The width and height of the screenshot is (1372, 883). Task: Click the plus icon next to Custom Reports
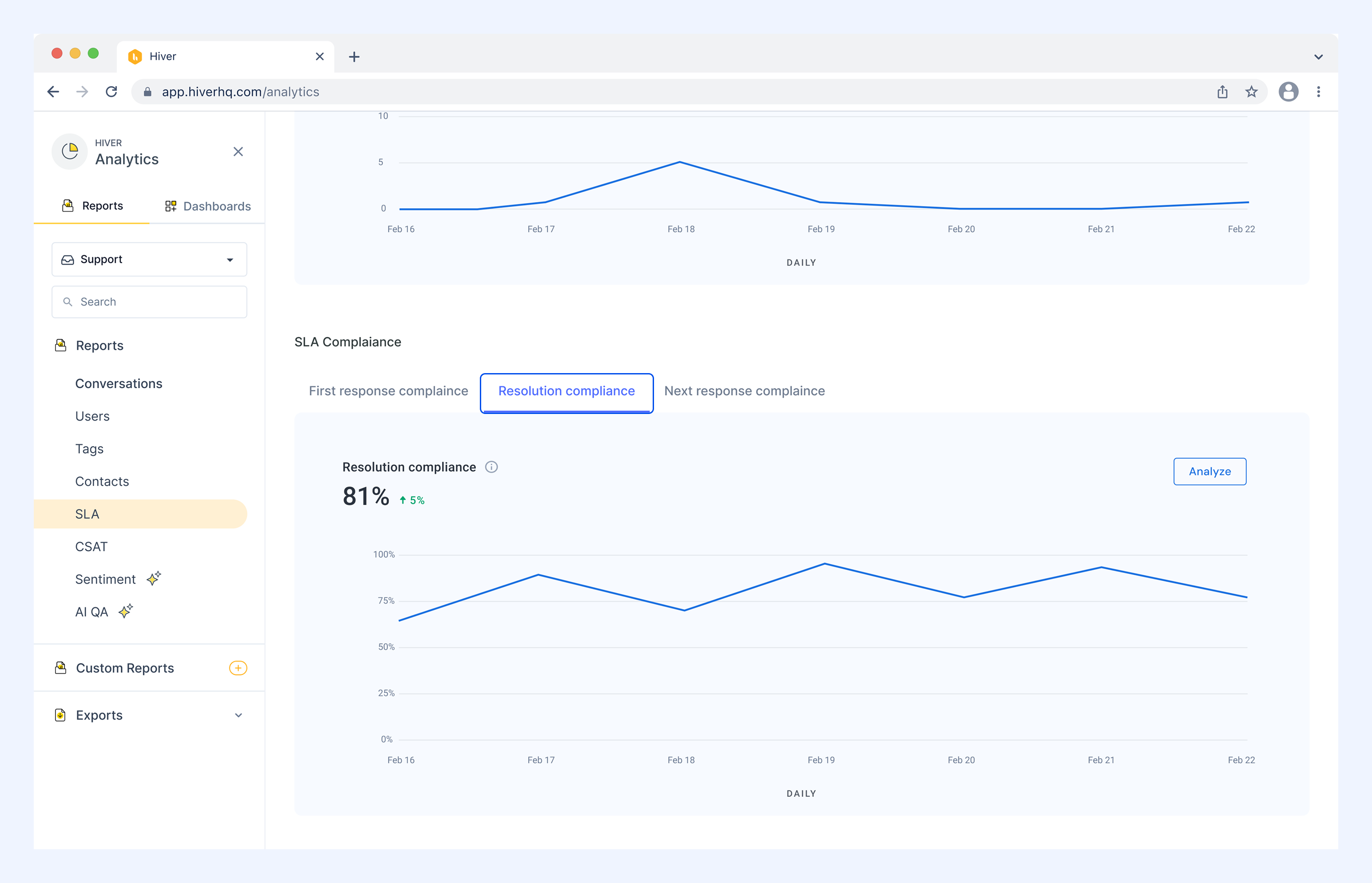tap(238, 668)
